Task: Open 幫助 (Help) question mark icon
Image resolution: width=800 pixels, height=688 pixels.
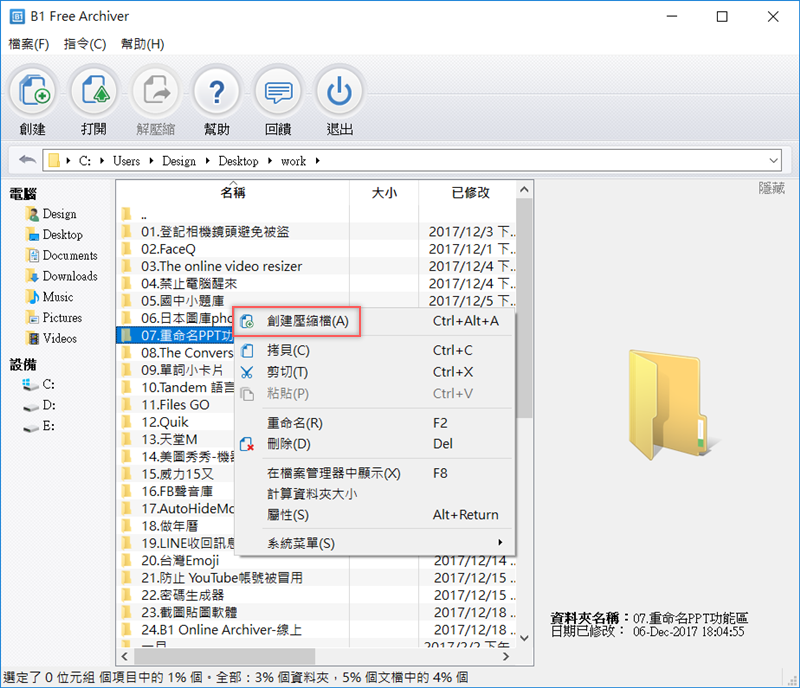Action: pos(216,92)
